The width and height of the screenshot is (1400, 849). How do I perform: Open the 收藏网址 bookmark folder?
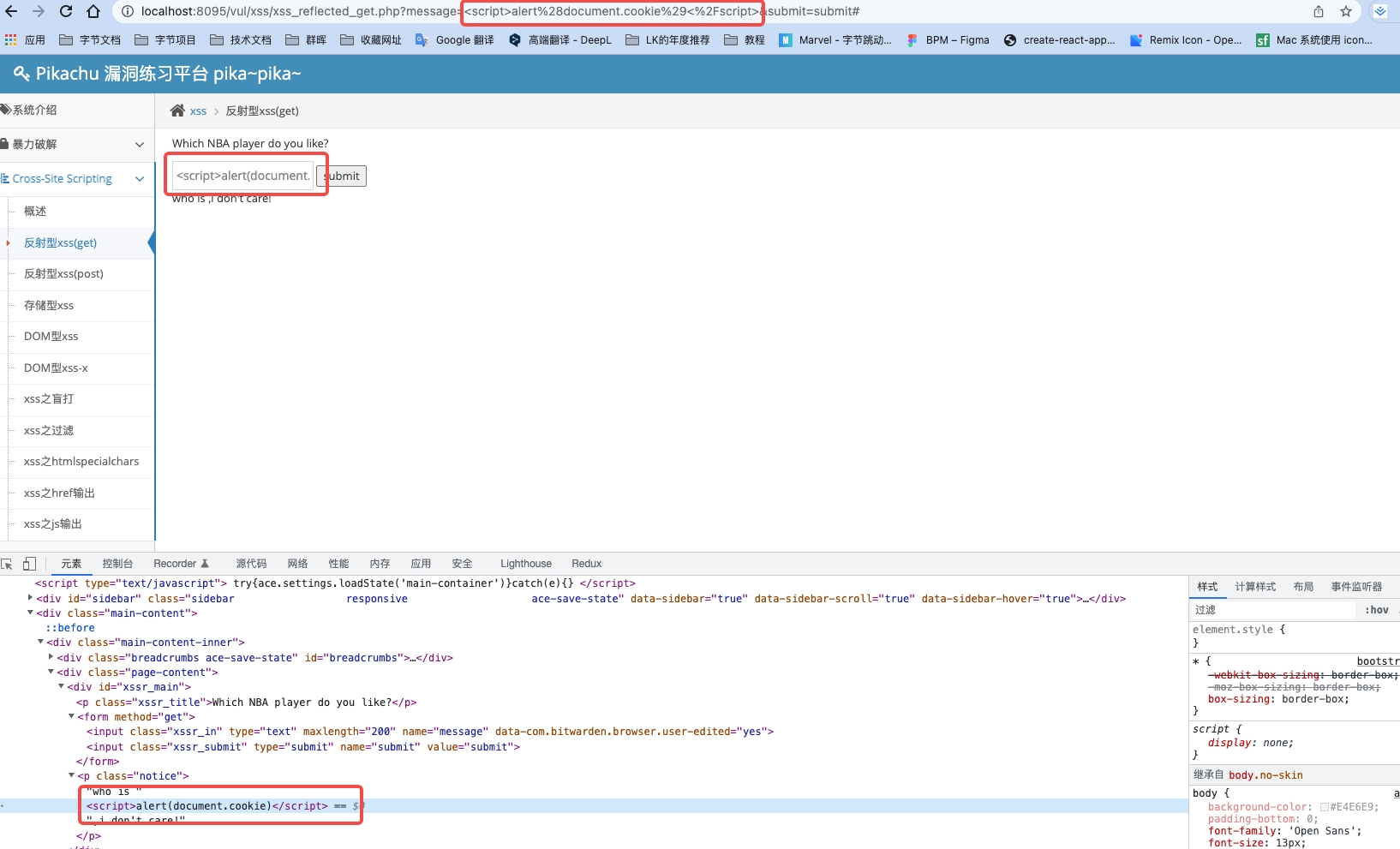tap(371, 39)
